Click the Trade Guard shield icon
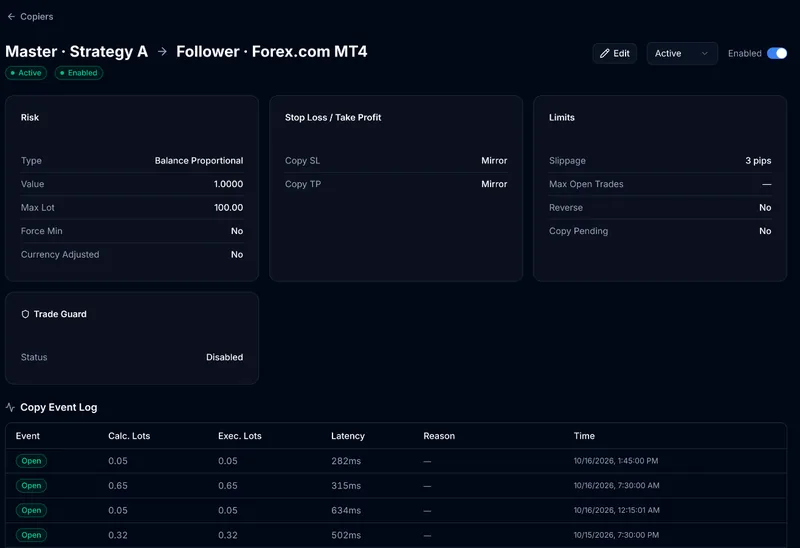The width and height of the screenshot is (800, 548). (x=25, y=314)
